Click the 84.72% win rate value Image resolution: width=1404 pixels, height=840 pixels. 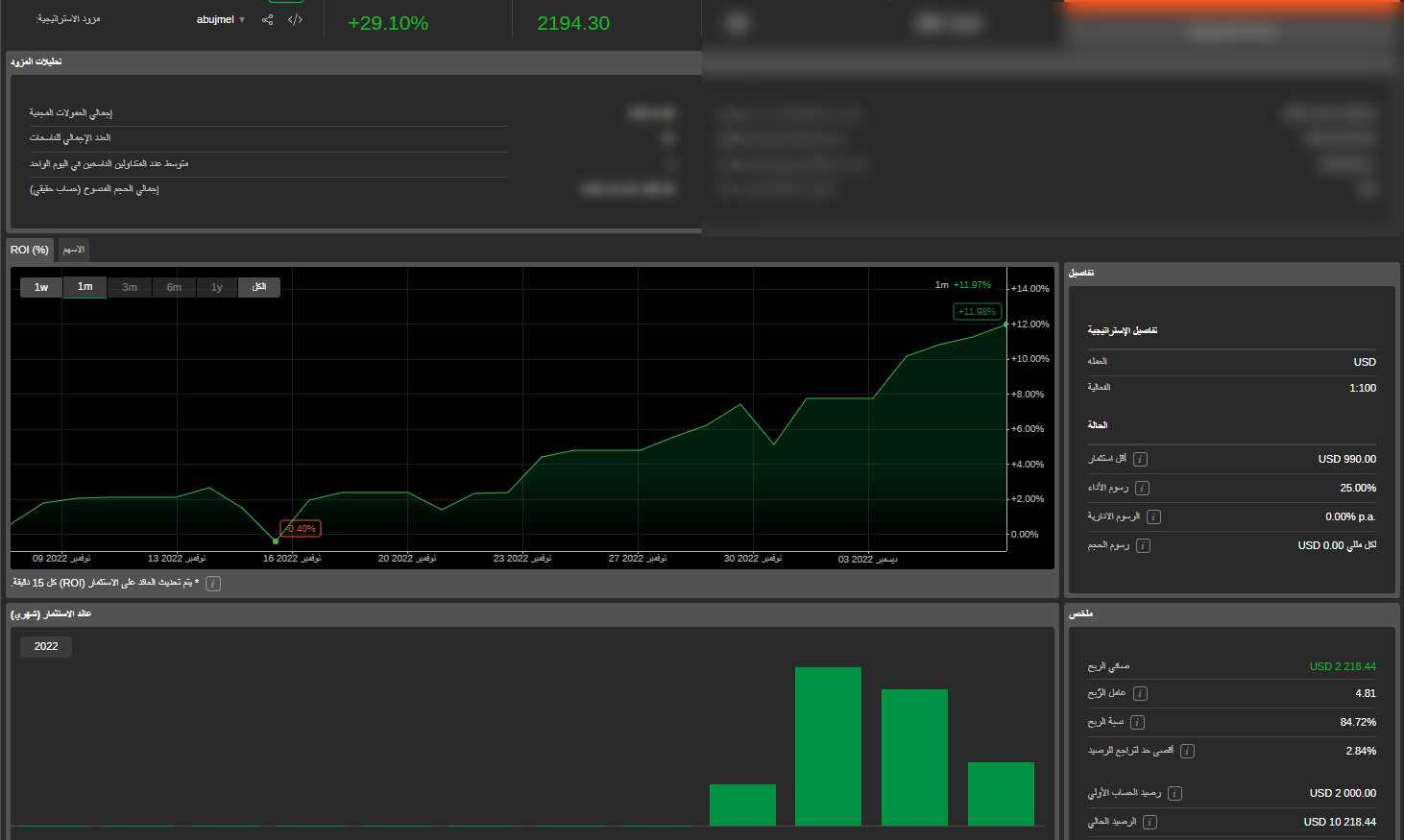(1358, 722)
